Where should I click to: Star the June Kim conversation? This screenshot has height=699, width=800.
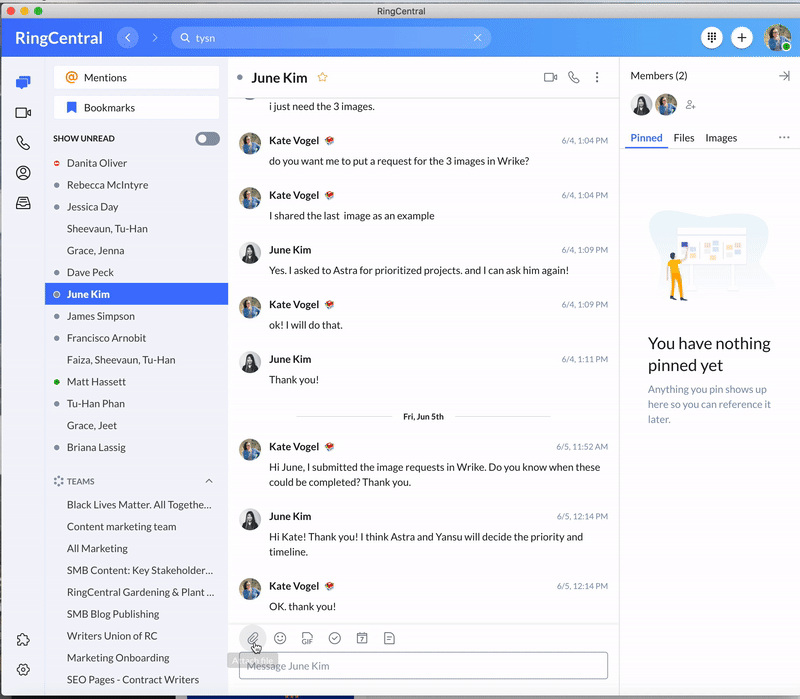323,76
